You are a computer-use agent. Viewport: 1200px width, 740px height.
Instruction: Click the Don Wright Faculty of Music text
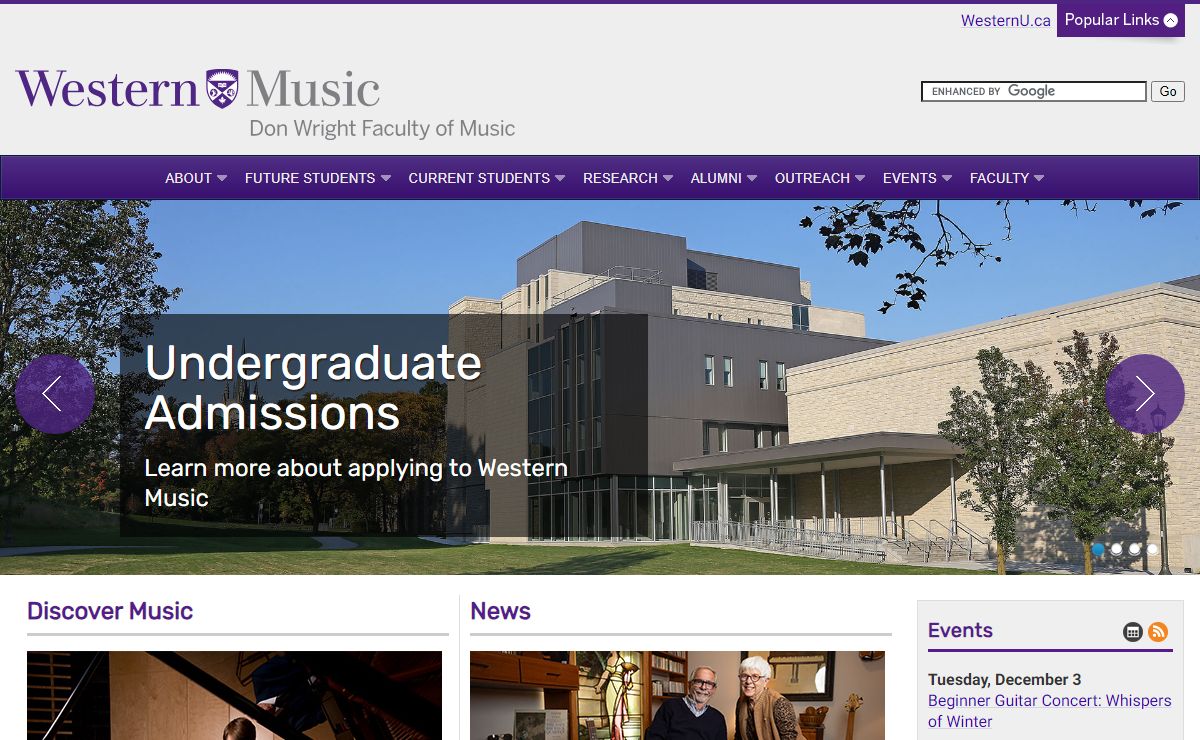[382, 128]
